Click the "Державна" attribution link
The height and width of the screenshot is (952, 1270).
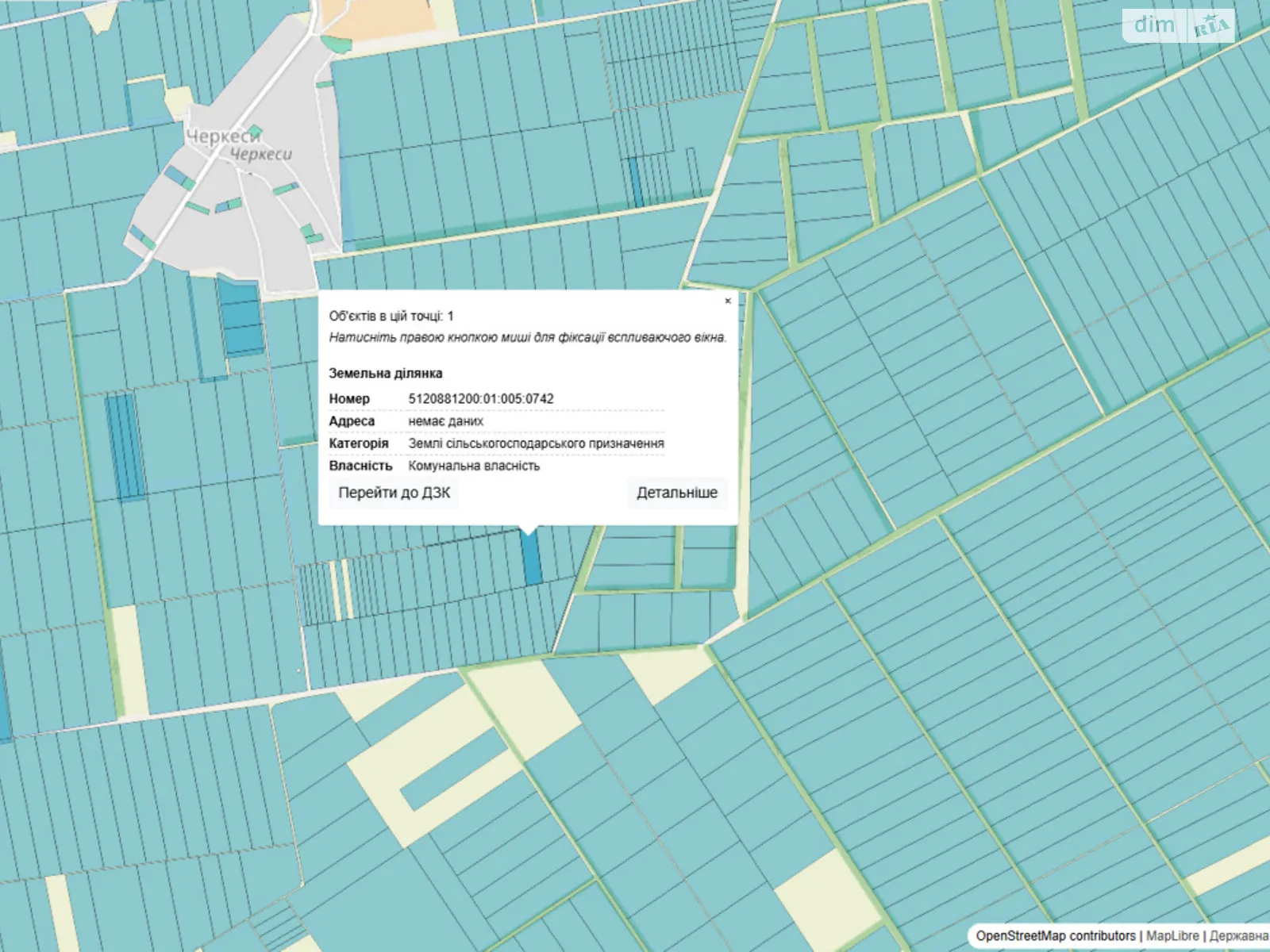(1238, 936)
